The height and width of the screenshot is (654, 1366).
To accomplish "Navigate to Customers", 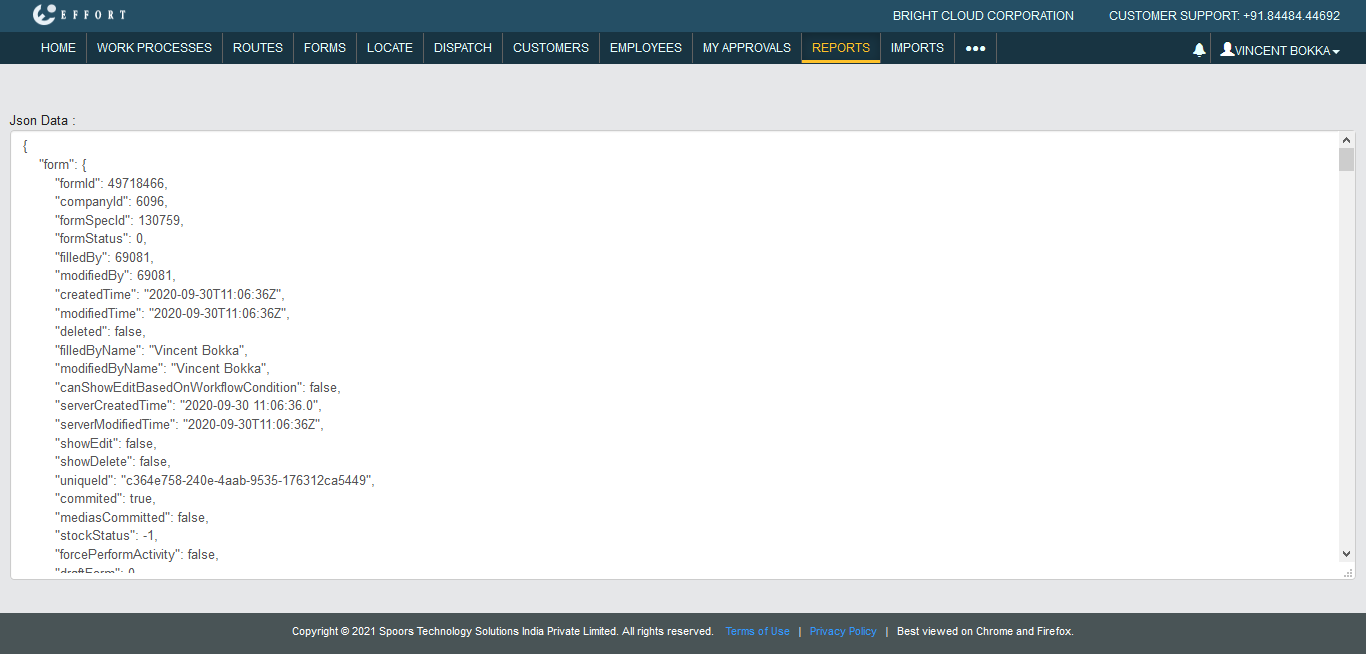I will 551,48.
